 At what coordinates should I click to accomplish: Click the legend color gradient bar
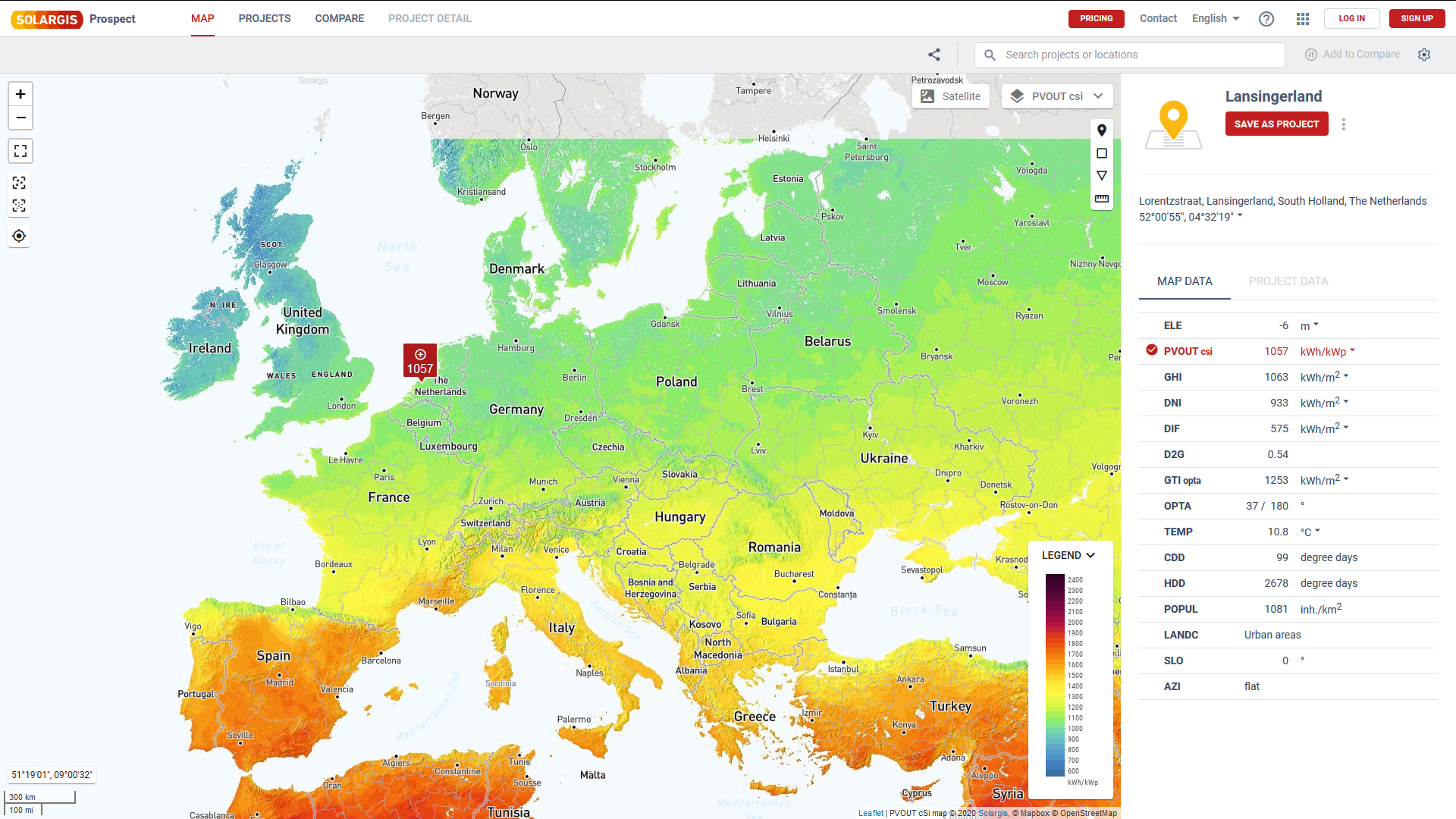pyautogui.click(x=1055, y=675)
